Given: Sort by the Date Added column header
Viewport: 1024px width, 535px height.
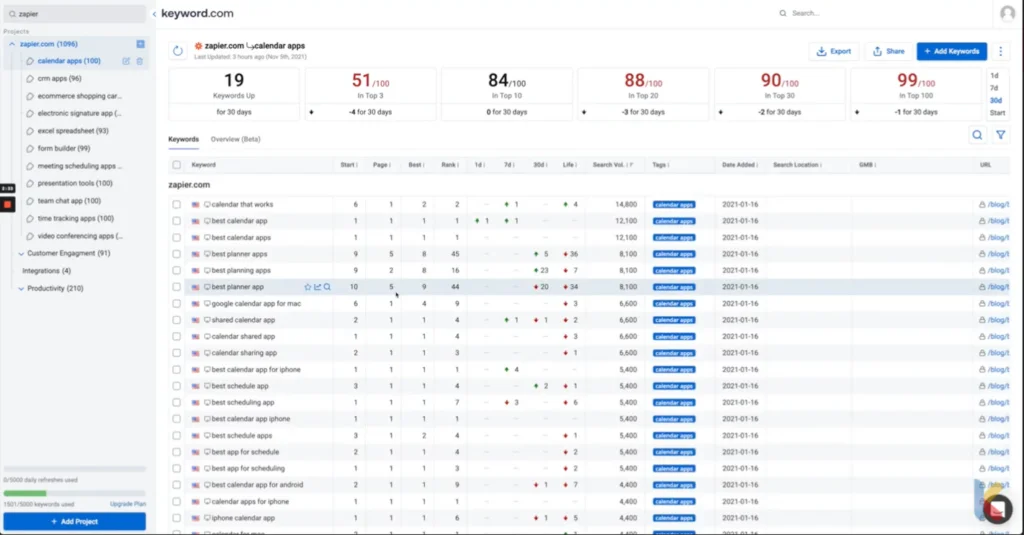Looking at the screenshot, I should coord(739,165).
